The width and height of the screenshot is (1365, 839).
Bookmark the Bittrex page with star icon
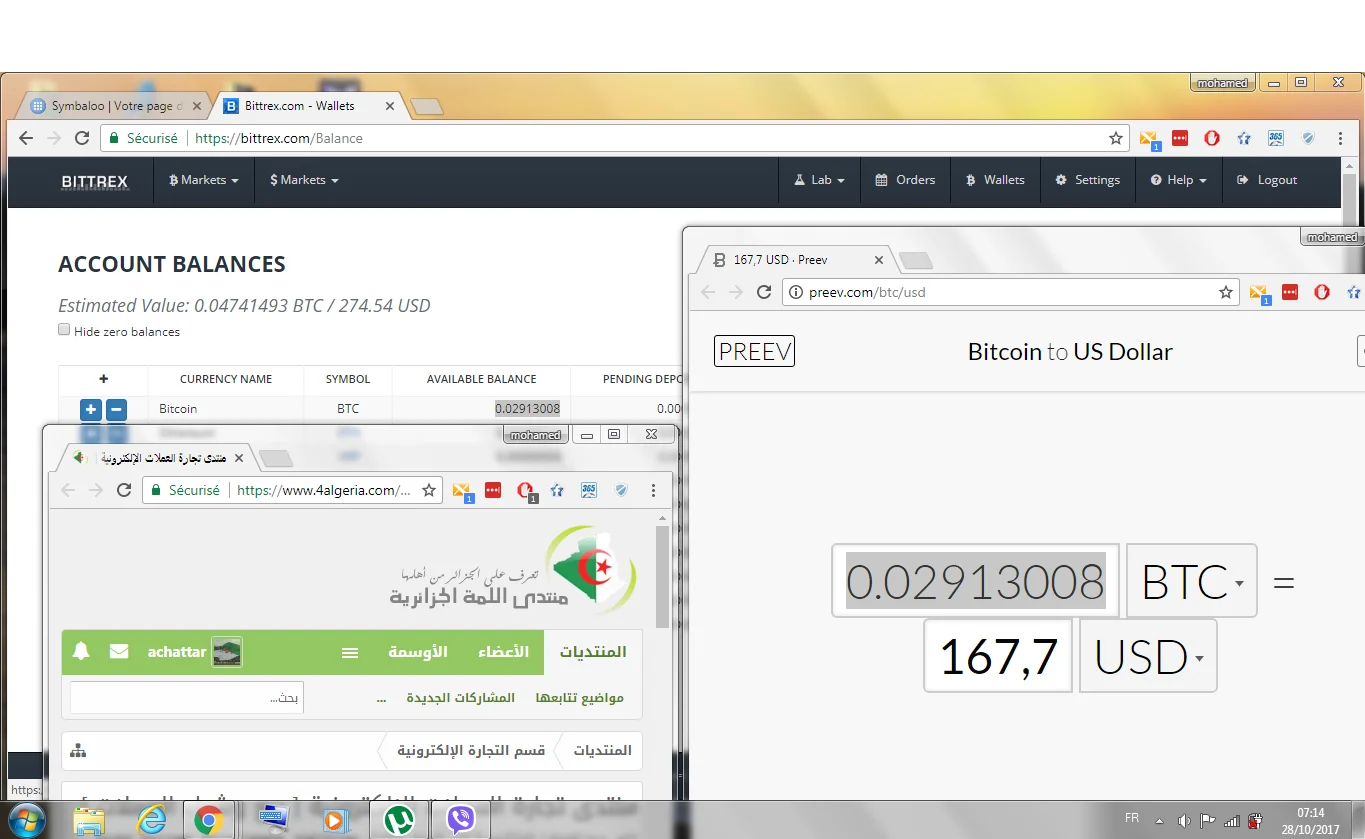point(1116,138)
